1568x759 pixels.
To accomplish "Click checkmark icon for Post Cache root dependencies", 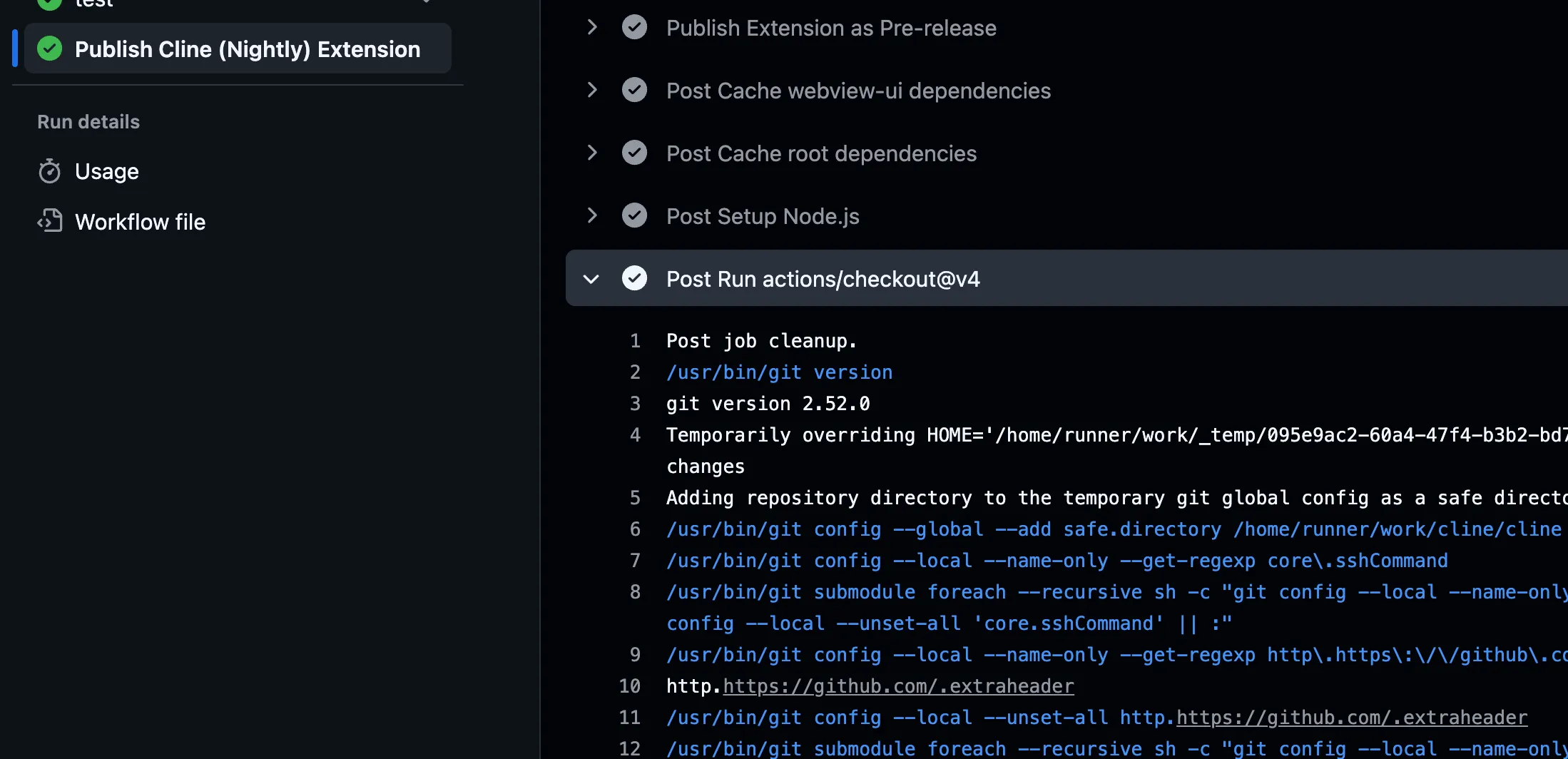I will [x=634, y=153].
